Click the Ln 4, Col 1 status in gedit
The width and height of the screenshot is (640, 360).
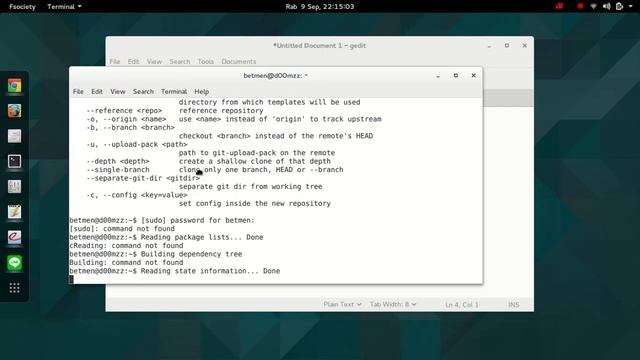click(462, 304)
